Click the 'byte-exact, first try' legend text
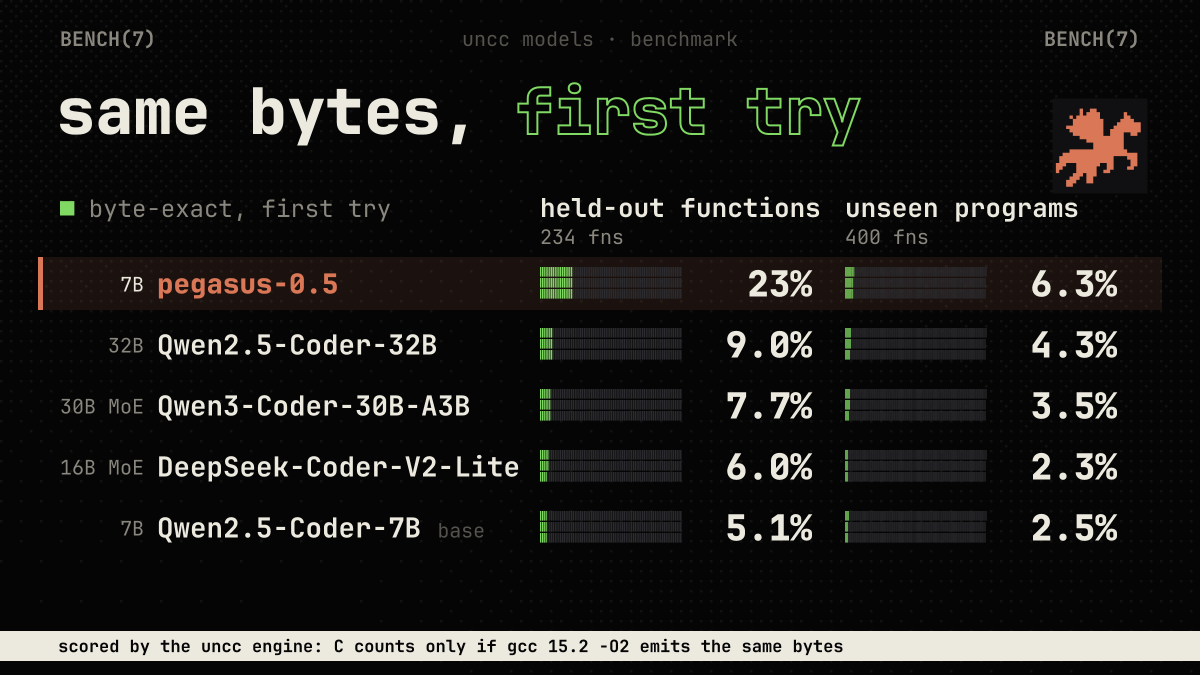Viewport: 1200px width, 675px height. (x=240, y=209)
